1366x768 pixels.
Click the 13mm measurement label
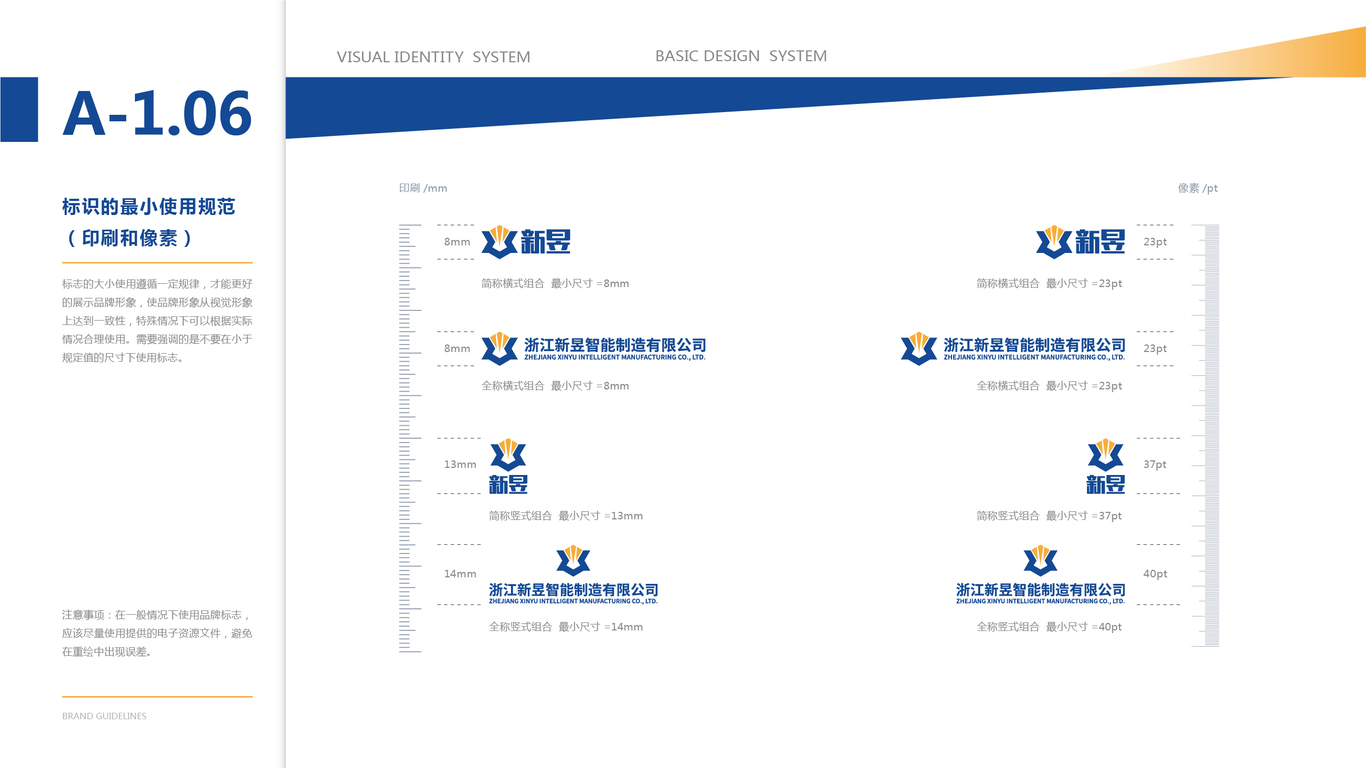pos(460,464)
